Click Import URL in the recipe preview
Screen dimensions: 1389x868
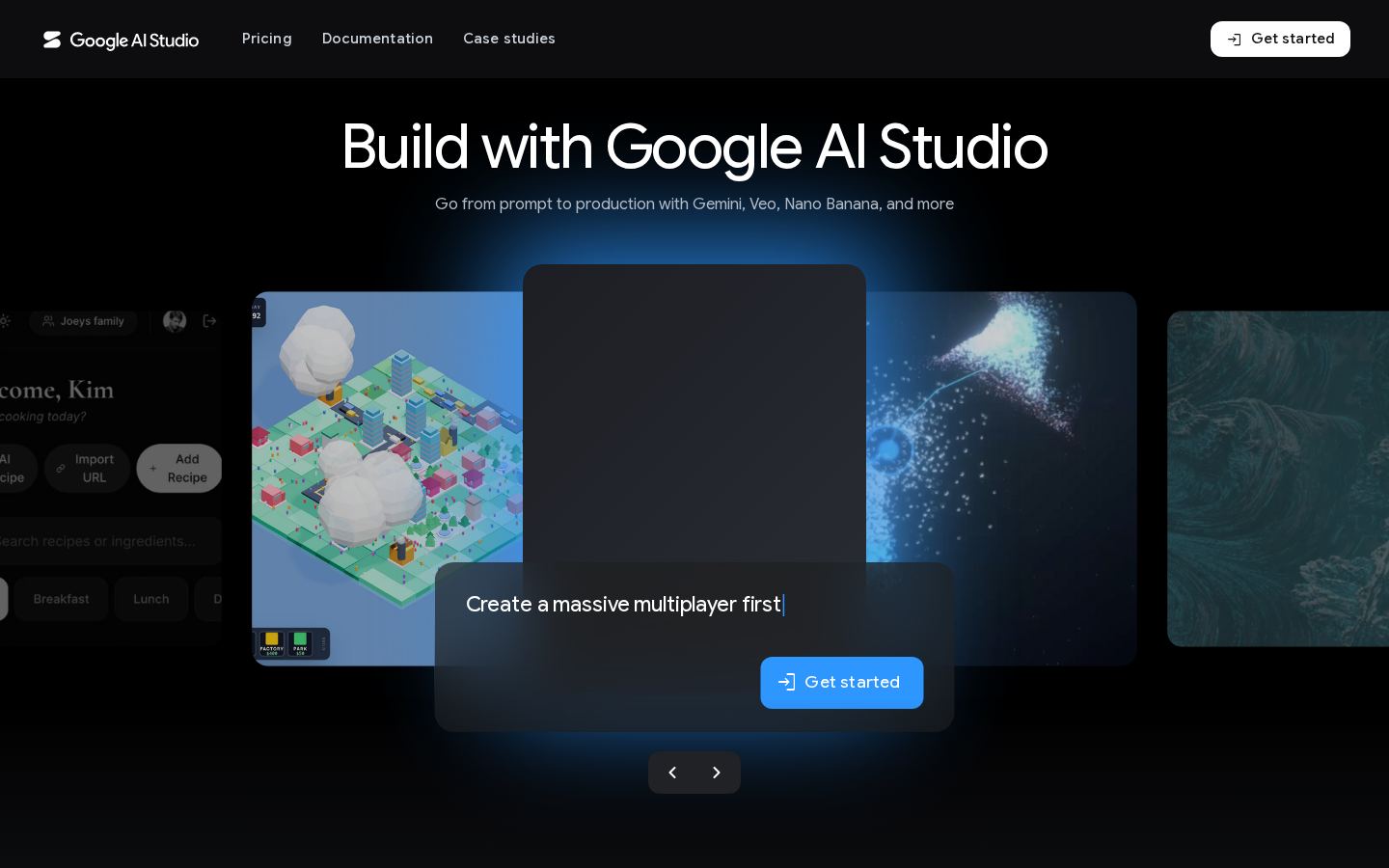pyautogui.click(x=87, y=469)
